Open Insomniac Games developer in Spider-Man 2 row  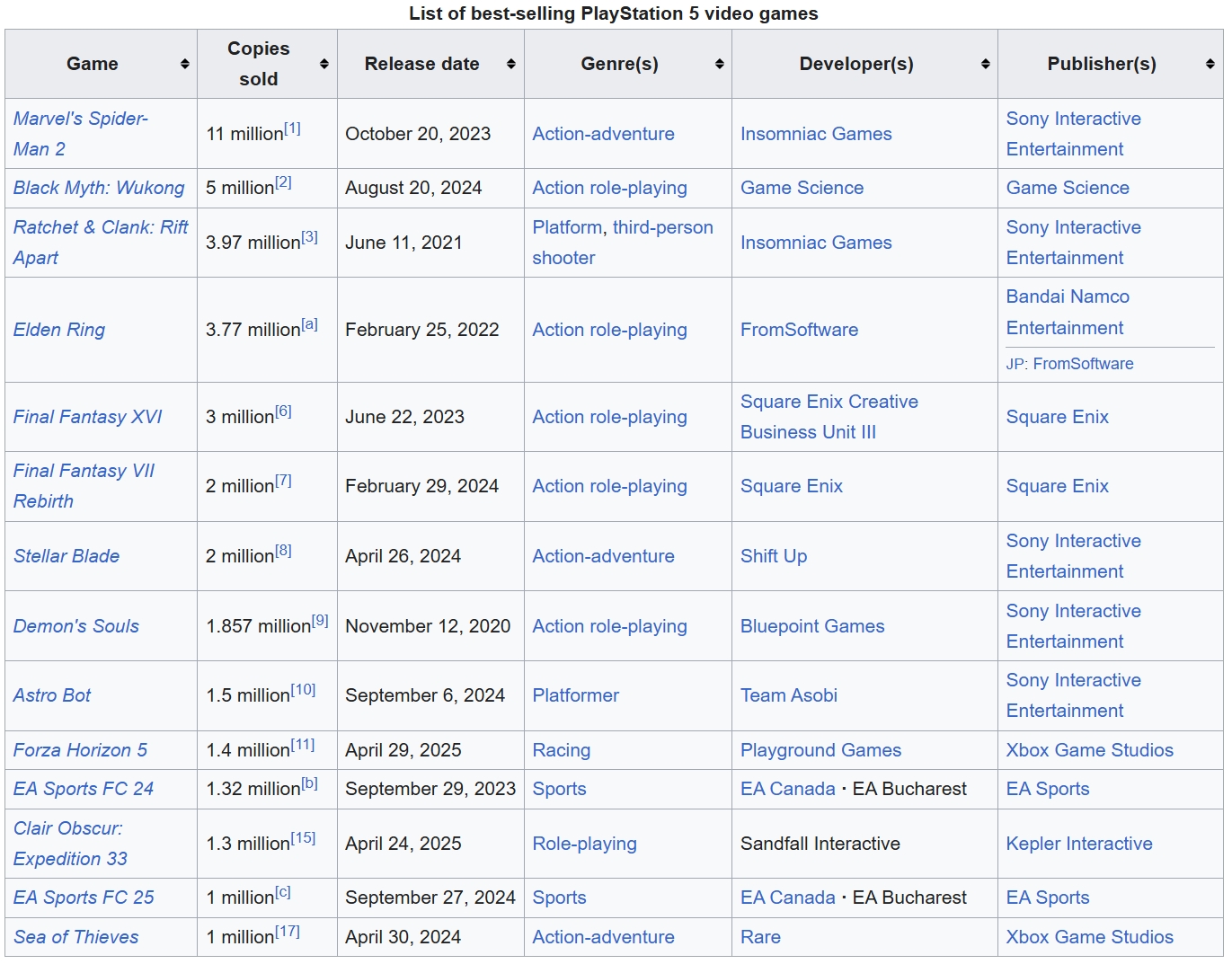click(x=817, y=134)
